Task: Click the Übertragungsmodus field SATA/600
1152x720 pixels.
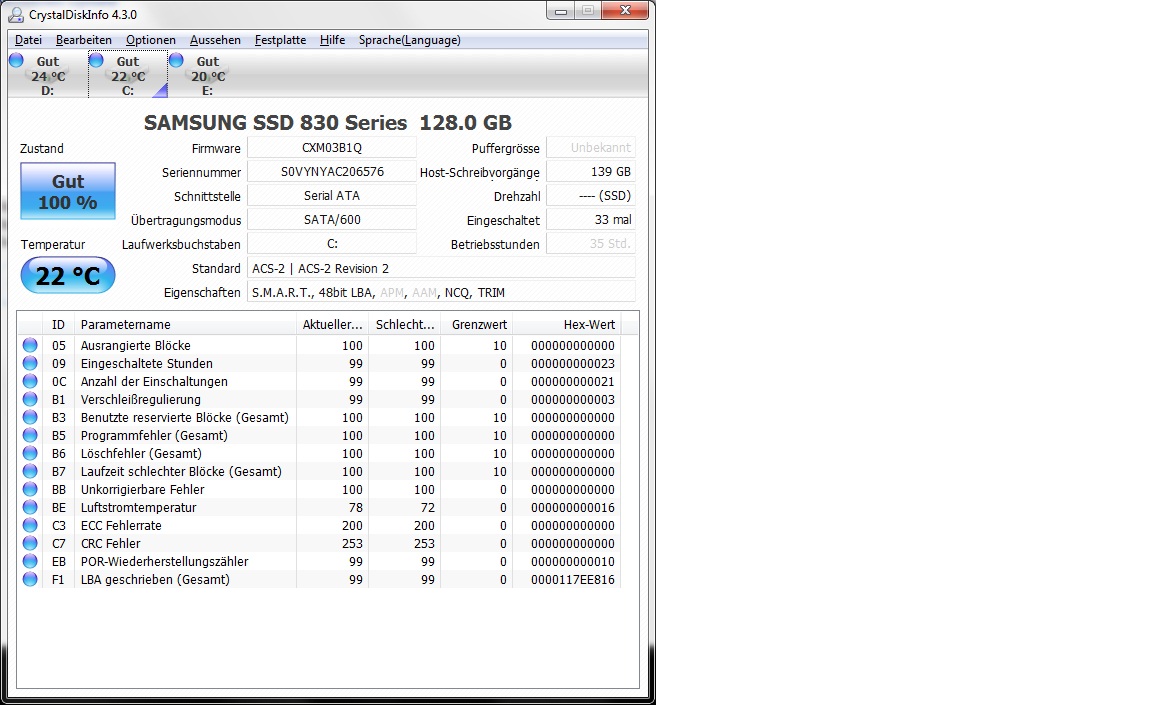Action: click(332, 220)
